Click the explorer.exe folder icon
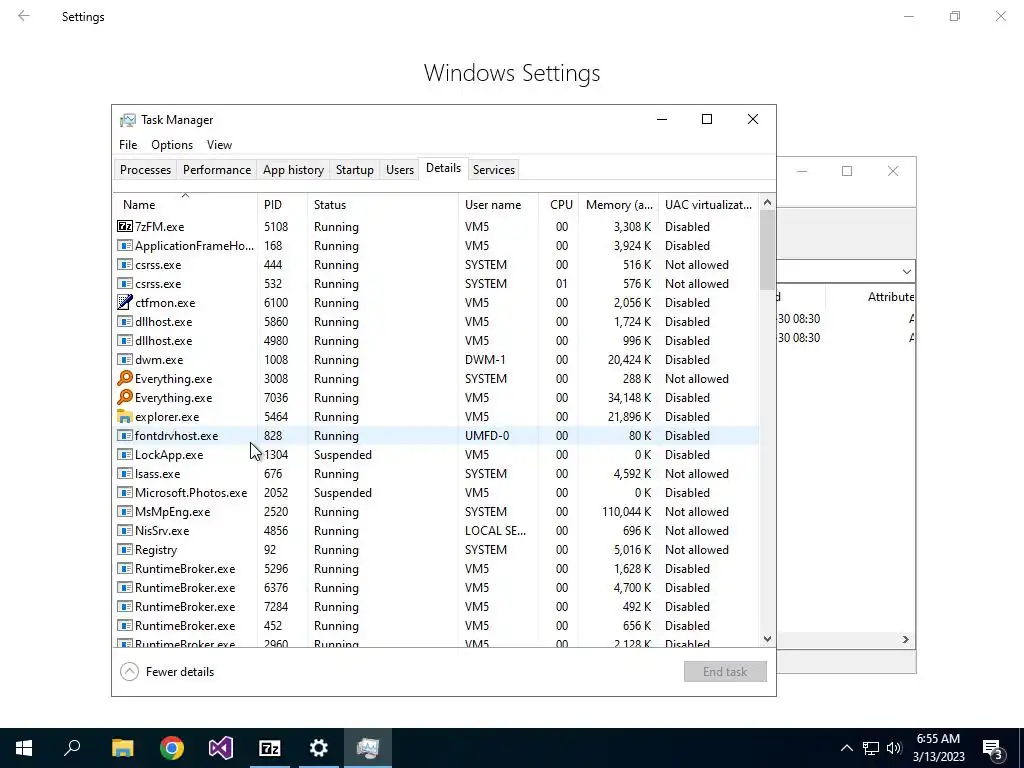The image size is (1024, 768). click(125, 417)
